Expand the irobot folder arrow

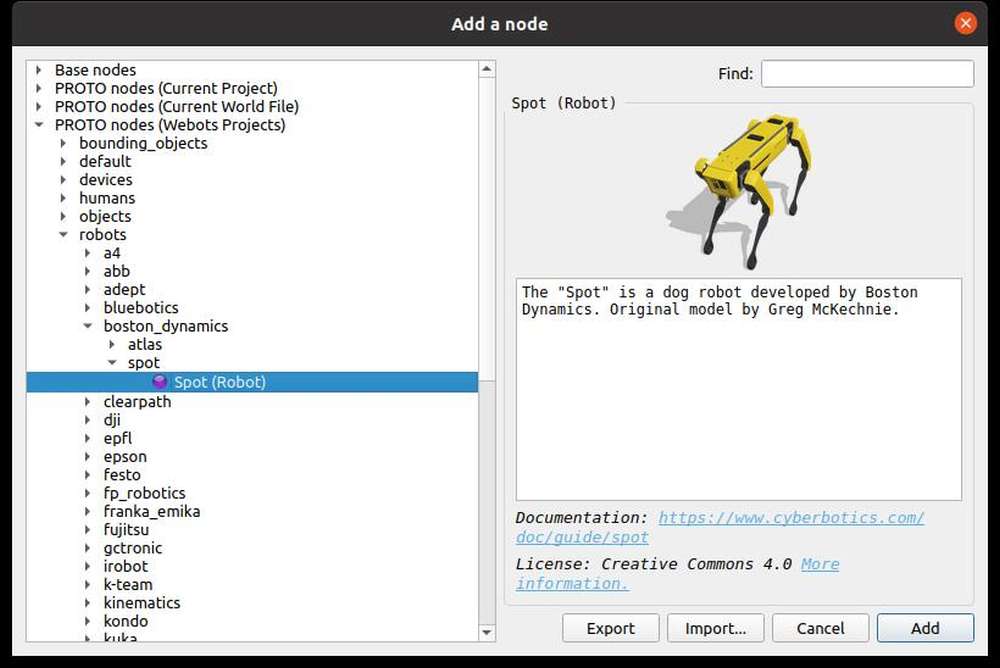click(x=87, y=566)
